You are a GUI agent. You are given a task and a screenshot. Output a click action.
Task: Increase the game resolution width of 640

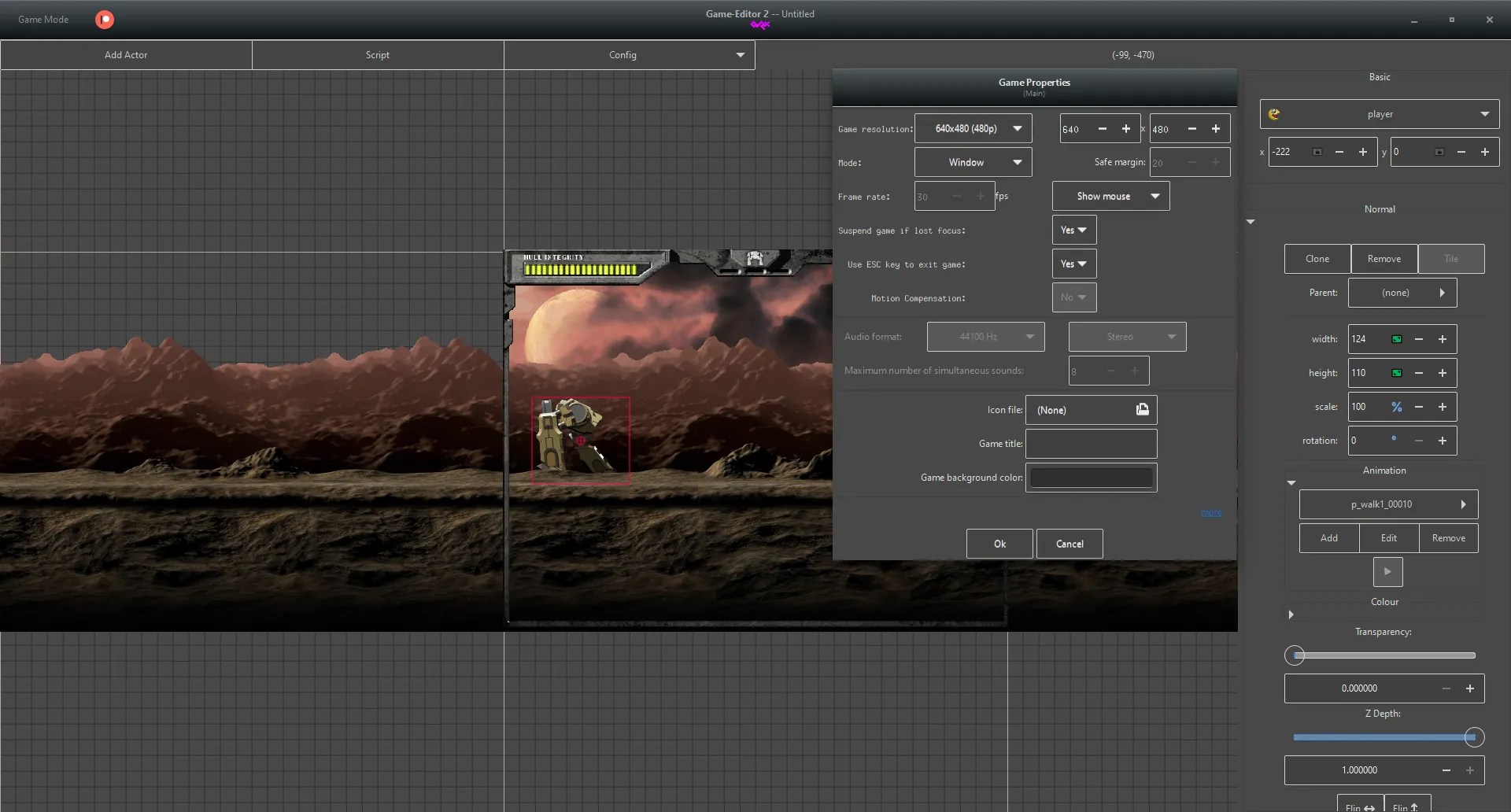pyautogui.click(x=1126, y=129)
